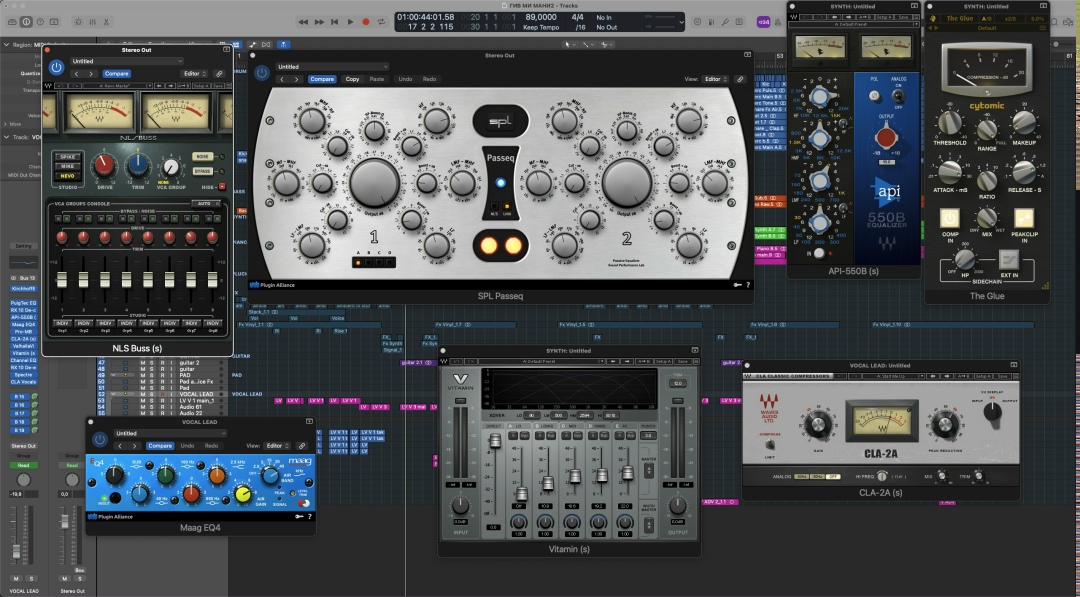Click the link icon in SPL Passeq header
1080x597 pixels.
coord(740,79)
